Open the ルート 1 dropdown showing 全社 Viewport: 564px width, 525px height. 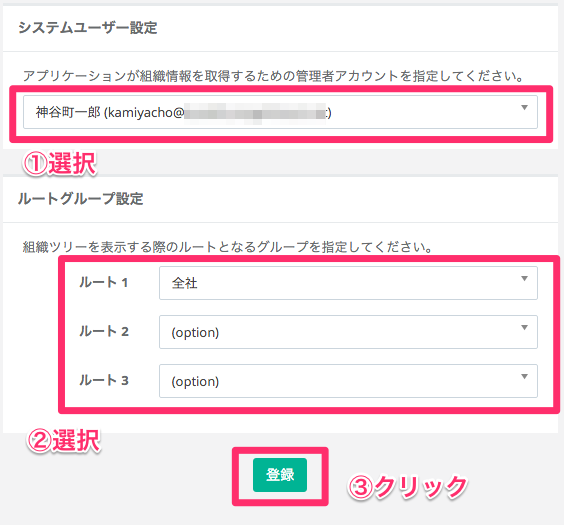[x=348, y=283]
